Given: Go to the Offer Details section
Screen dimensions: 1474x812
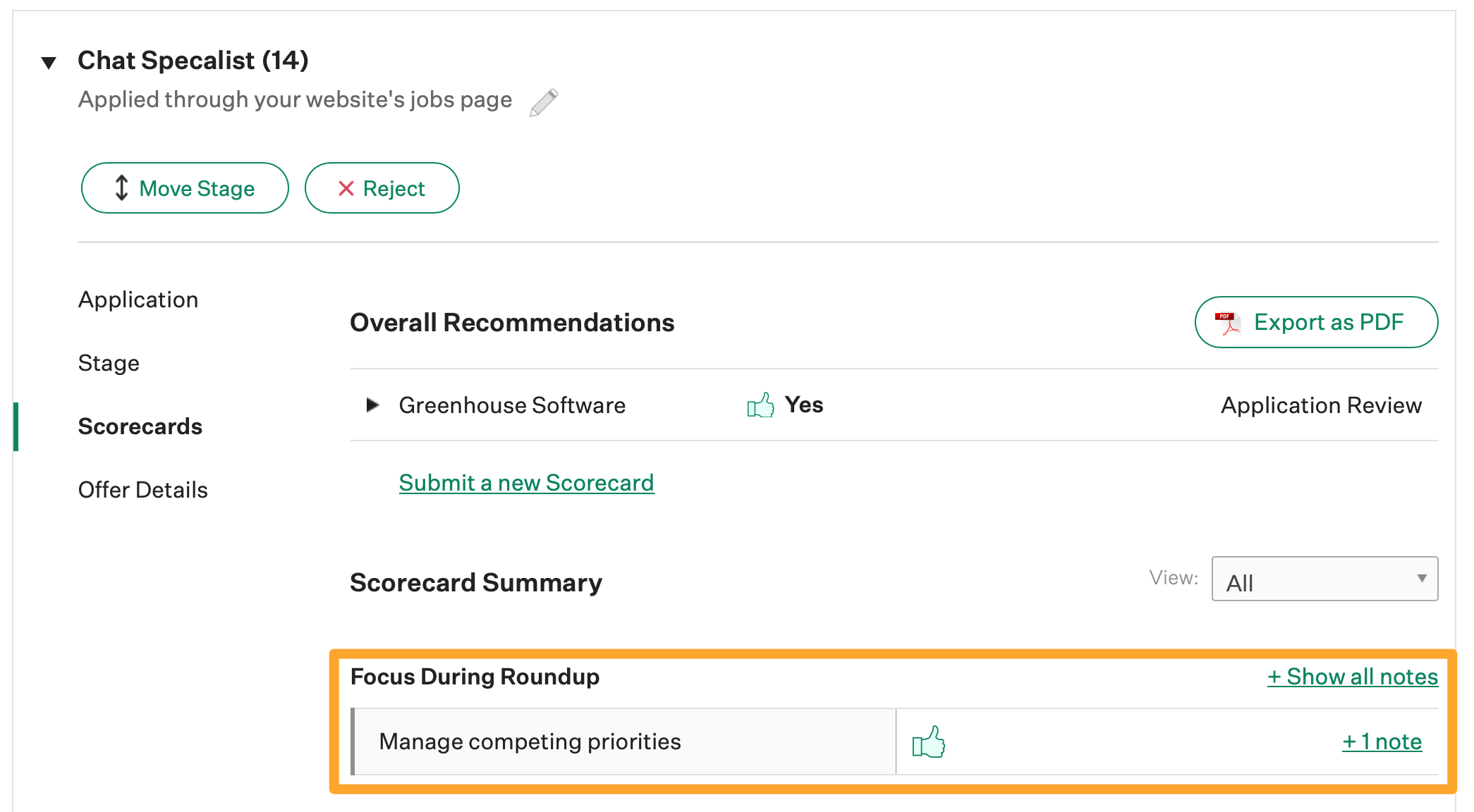Looking at the screenshot, I should pyautogui.click(x=142, y=490).
